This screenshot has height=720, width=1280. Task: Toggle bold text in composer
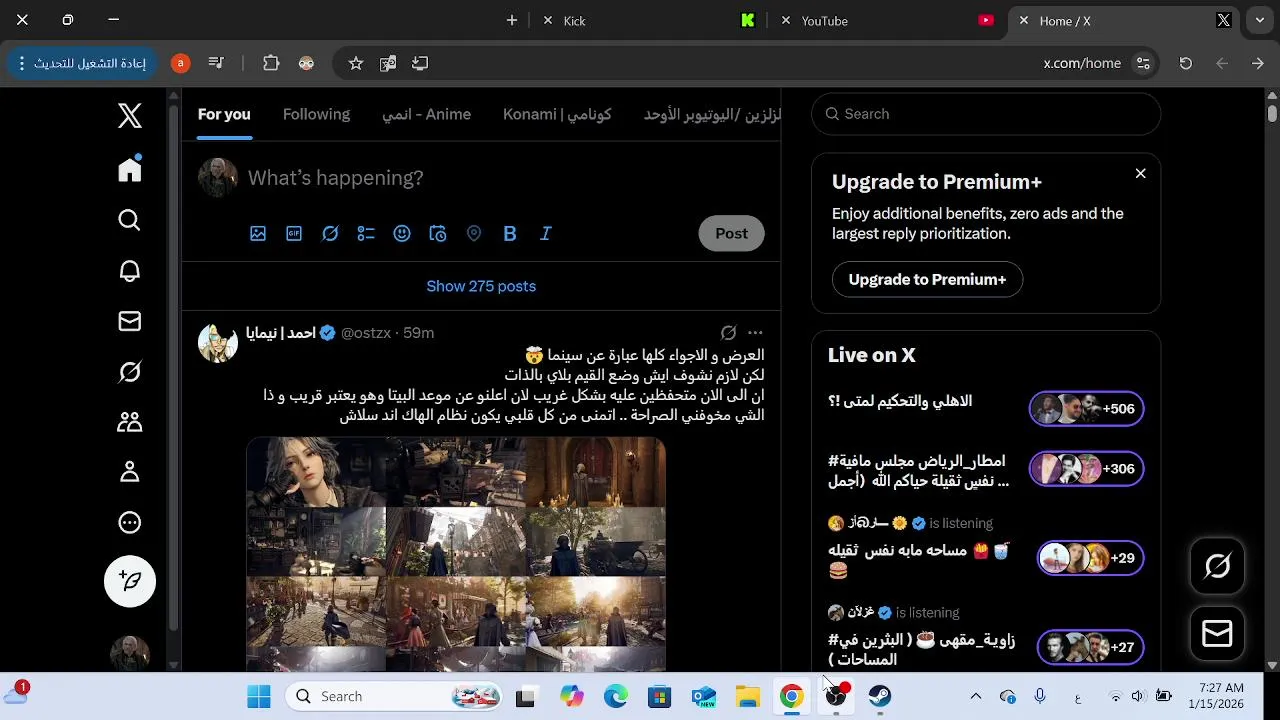[x=510, y=233]
